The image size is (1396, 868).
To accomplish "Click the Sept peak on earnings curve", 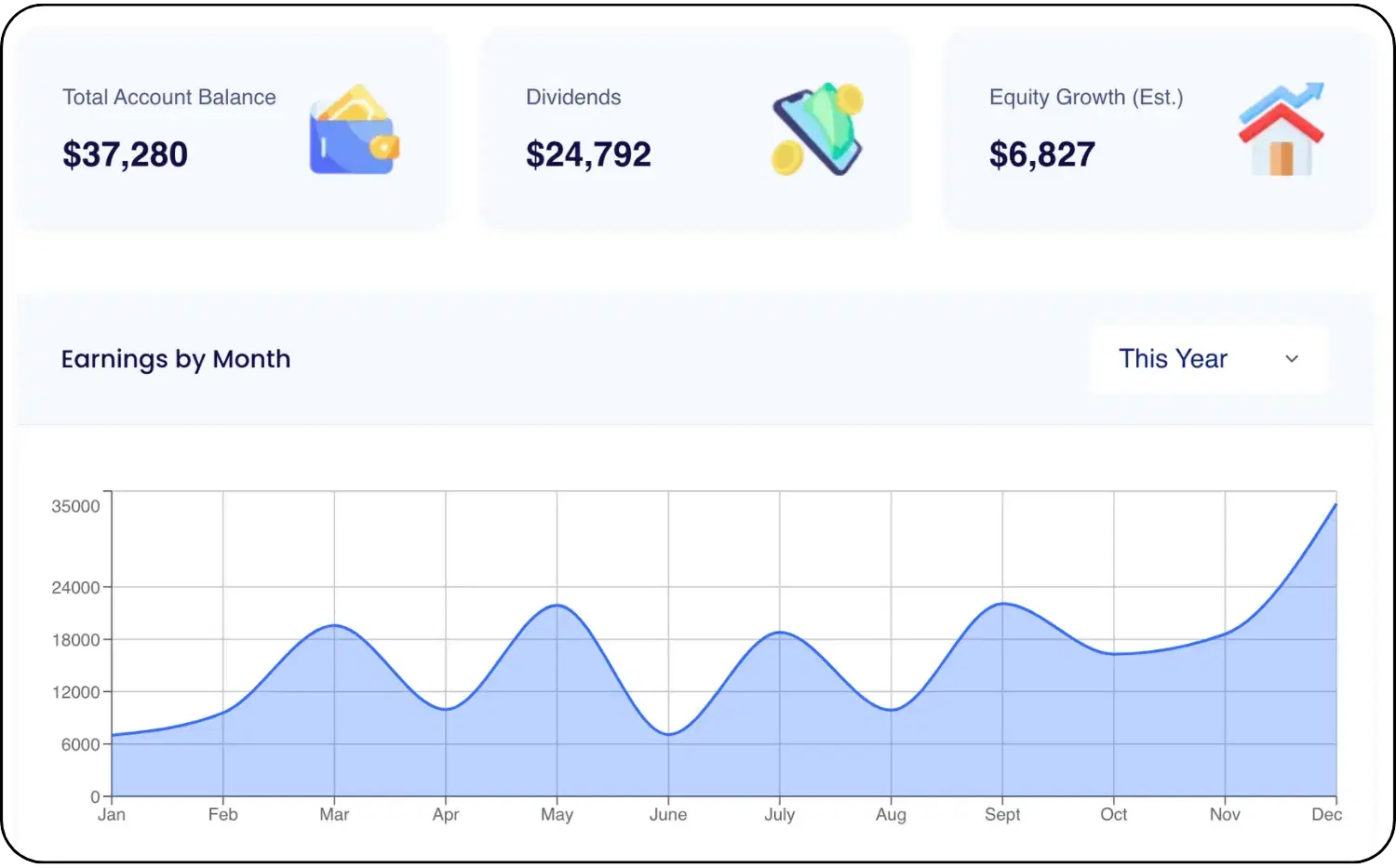I will click(x=1002, y=604).
